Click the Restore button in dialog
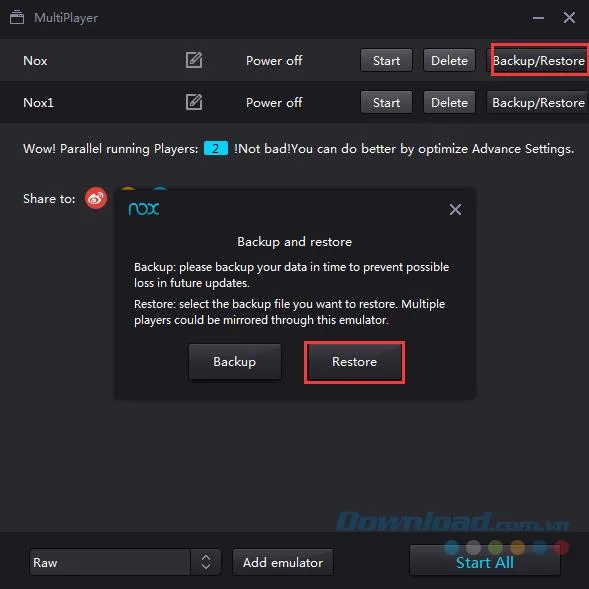Viewport: 589px width, 589px height. click(x=354, y=362)
